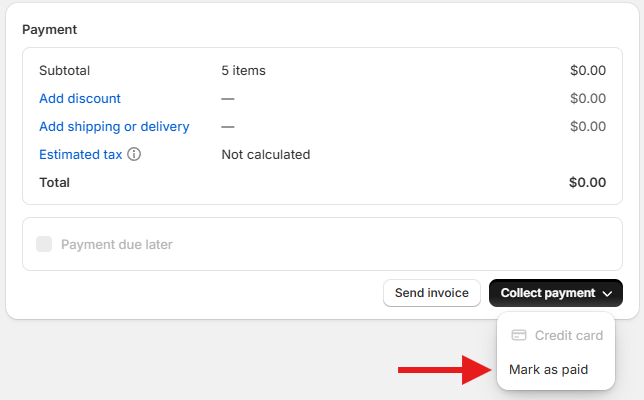The image size is (644, 400).
Task: Select Mark as paid from the menu
Action: (x=548, y=370)
